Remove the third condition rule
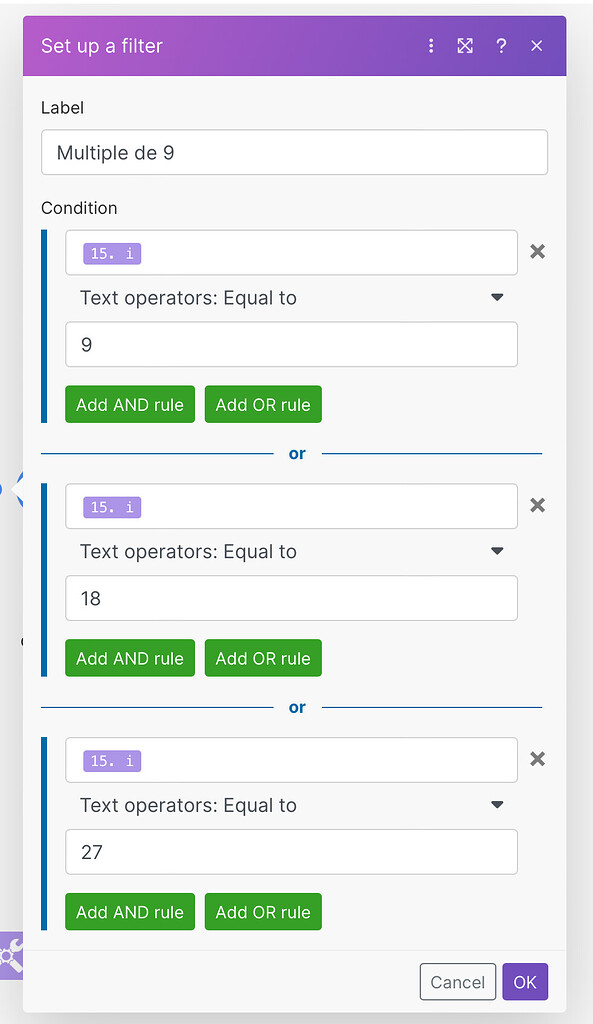The height and width of the screenshot is (1024, 593). coord(537,759)
